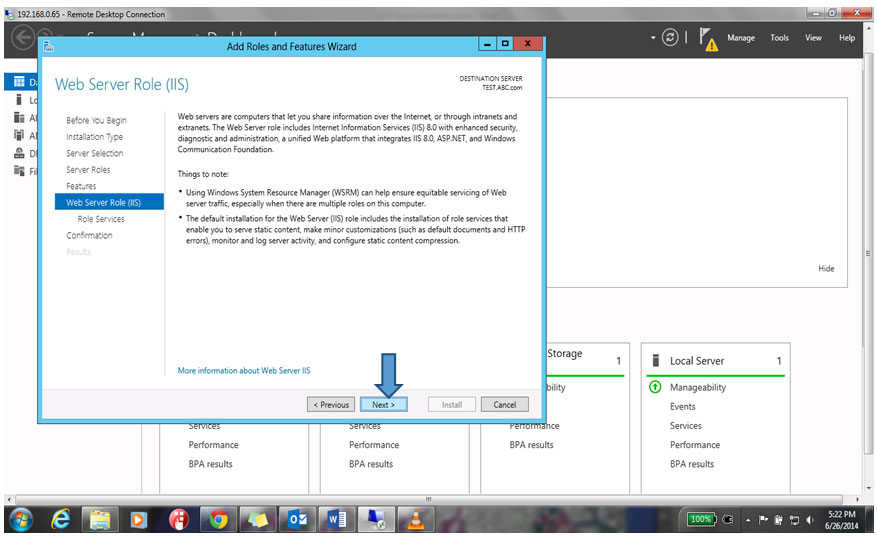Click the horizontal scrollbar right arrow
Image resolution: width=877 pixels, height=539 pixels.
(x=857, y=499)
